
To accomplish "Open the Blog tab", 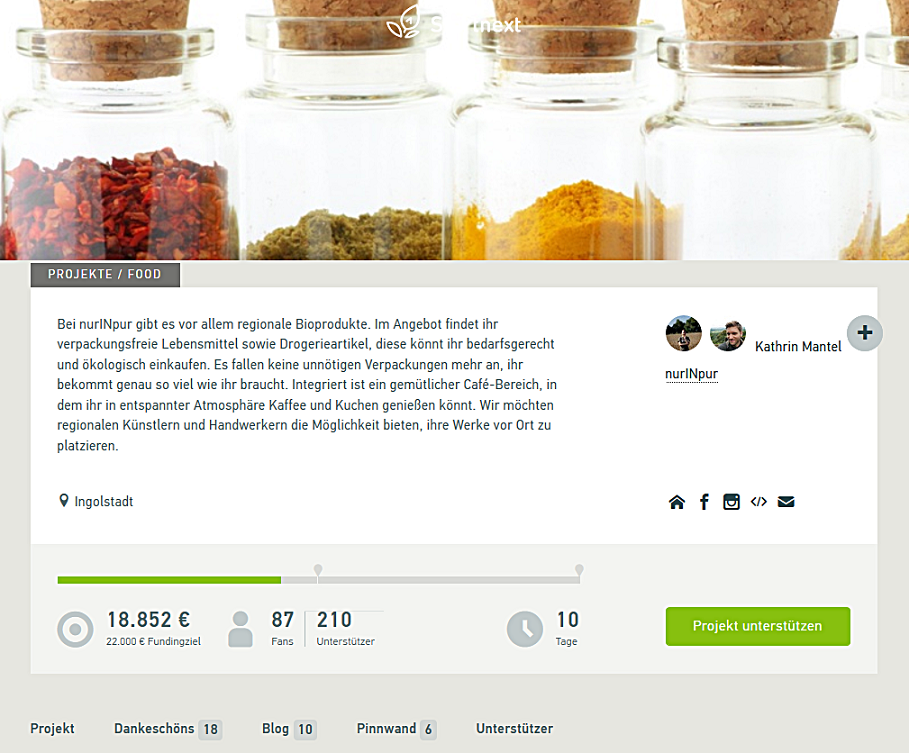I will 289,729.
